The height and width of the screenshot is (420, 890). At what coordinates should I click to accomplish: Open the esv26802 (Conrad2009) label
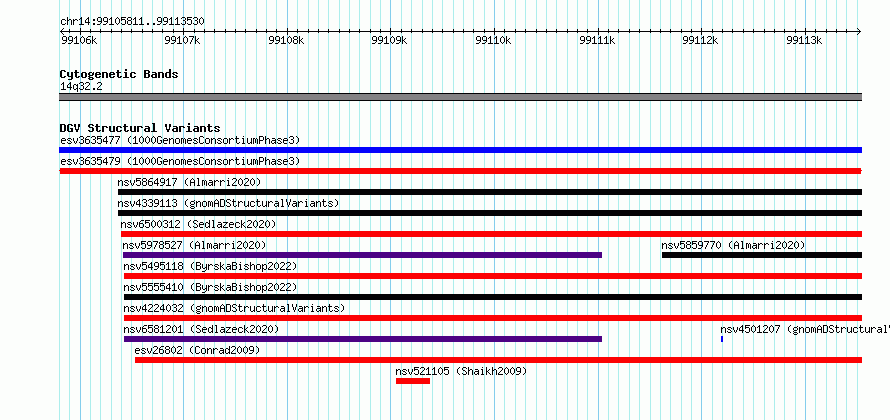197,350
